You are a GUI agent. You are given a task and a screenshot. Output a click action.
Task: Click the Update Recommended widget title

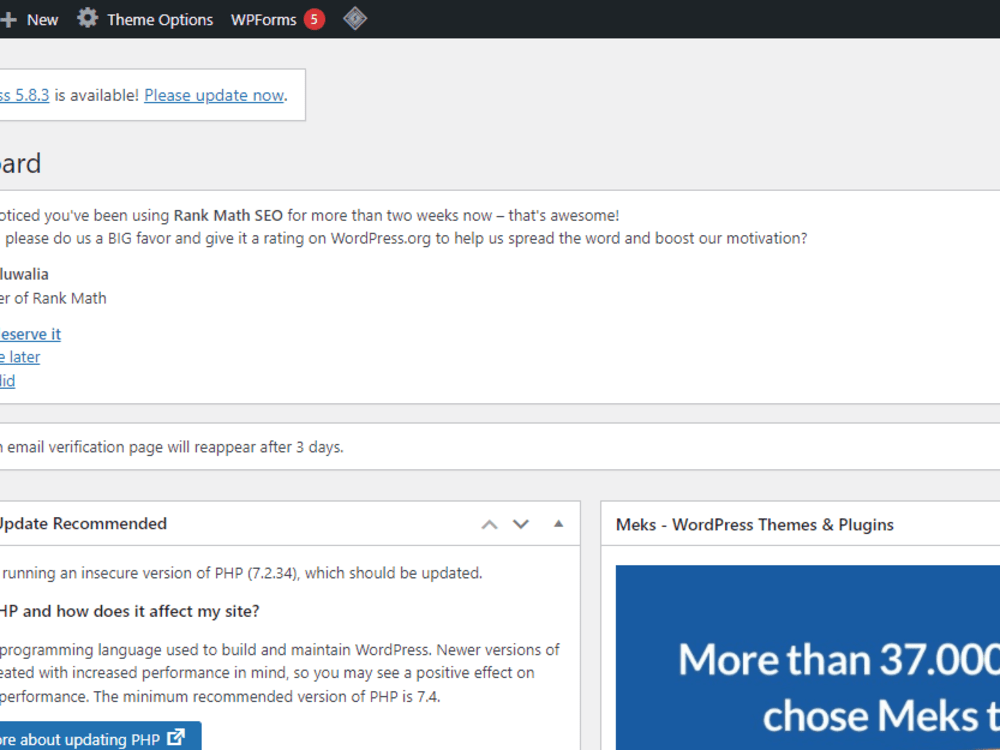pyautogui.click(x=83, y=524)
